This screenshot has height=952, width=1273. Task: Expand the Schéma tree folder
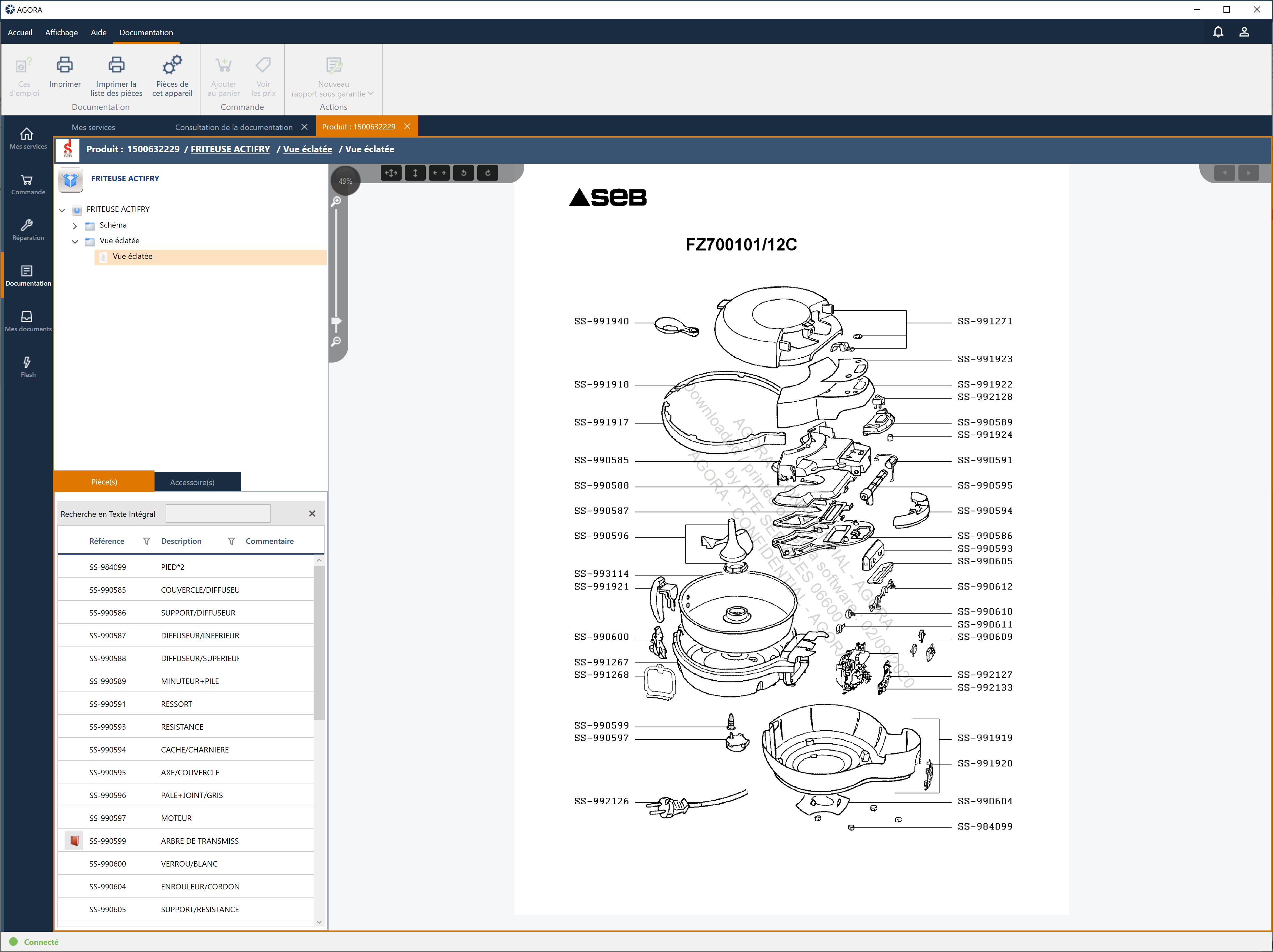(x=75, y=226)
